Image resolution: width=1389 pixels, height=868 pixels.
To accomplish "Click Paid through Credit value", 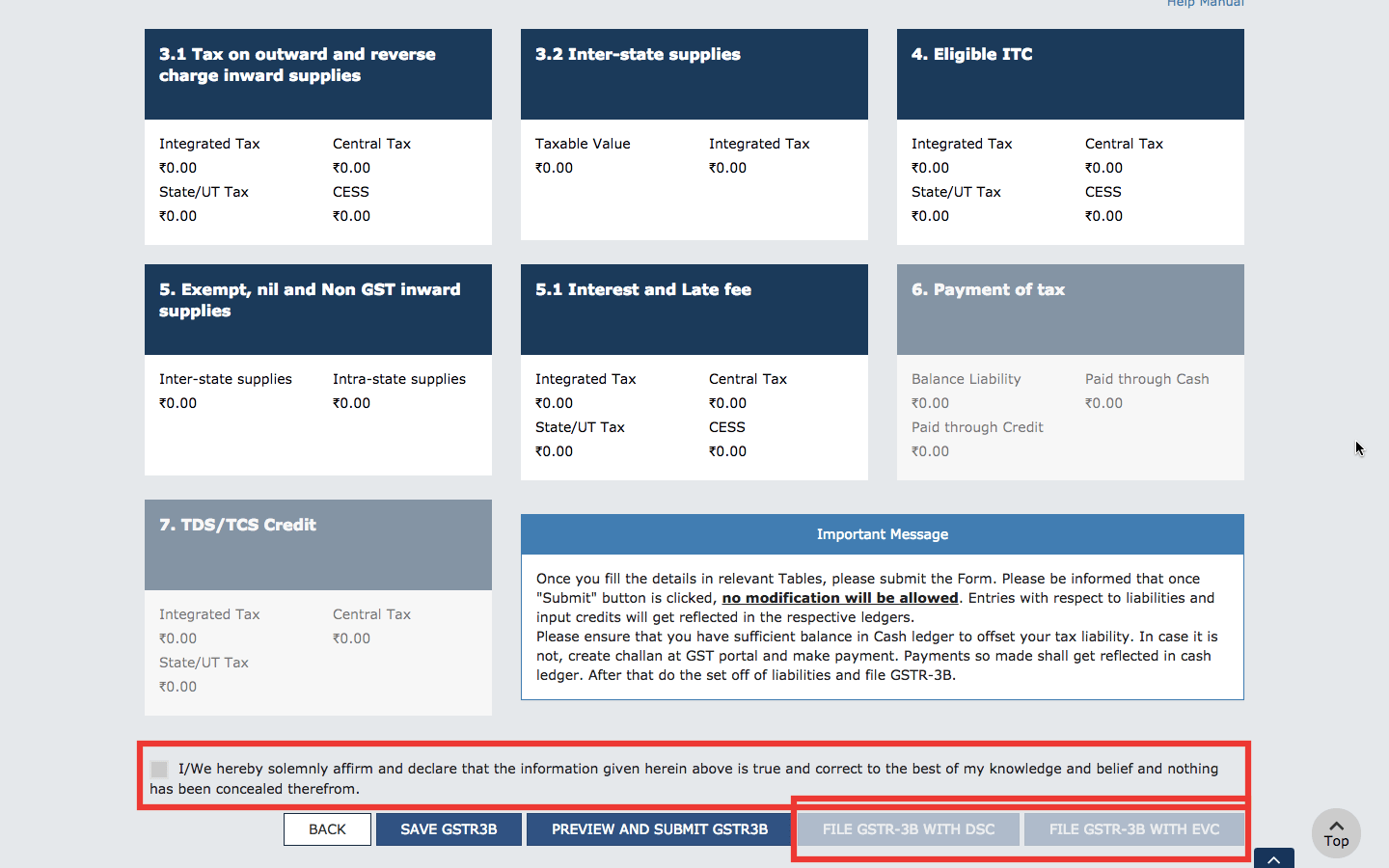I will point(930,450).
